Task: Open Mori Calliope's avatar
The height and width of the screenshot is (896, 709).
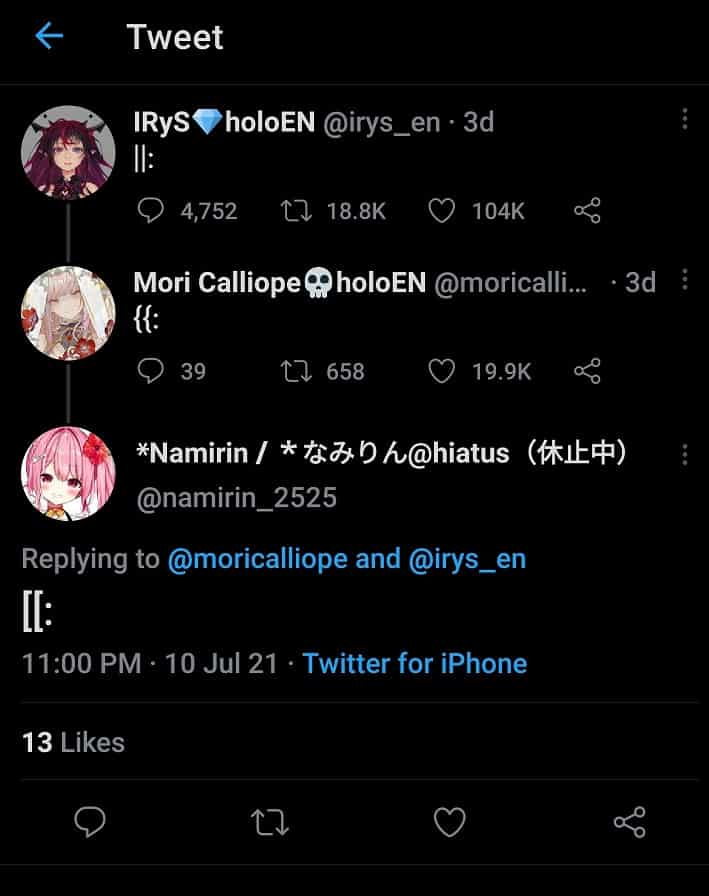Action: click(x=68, y=313)
